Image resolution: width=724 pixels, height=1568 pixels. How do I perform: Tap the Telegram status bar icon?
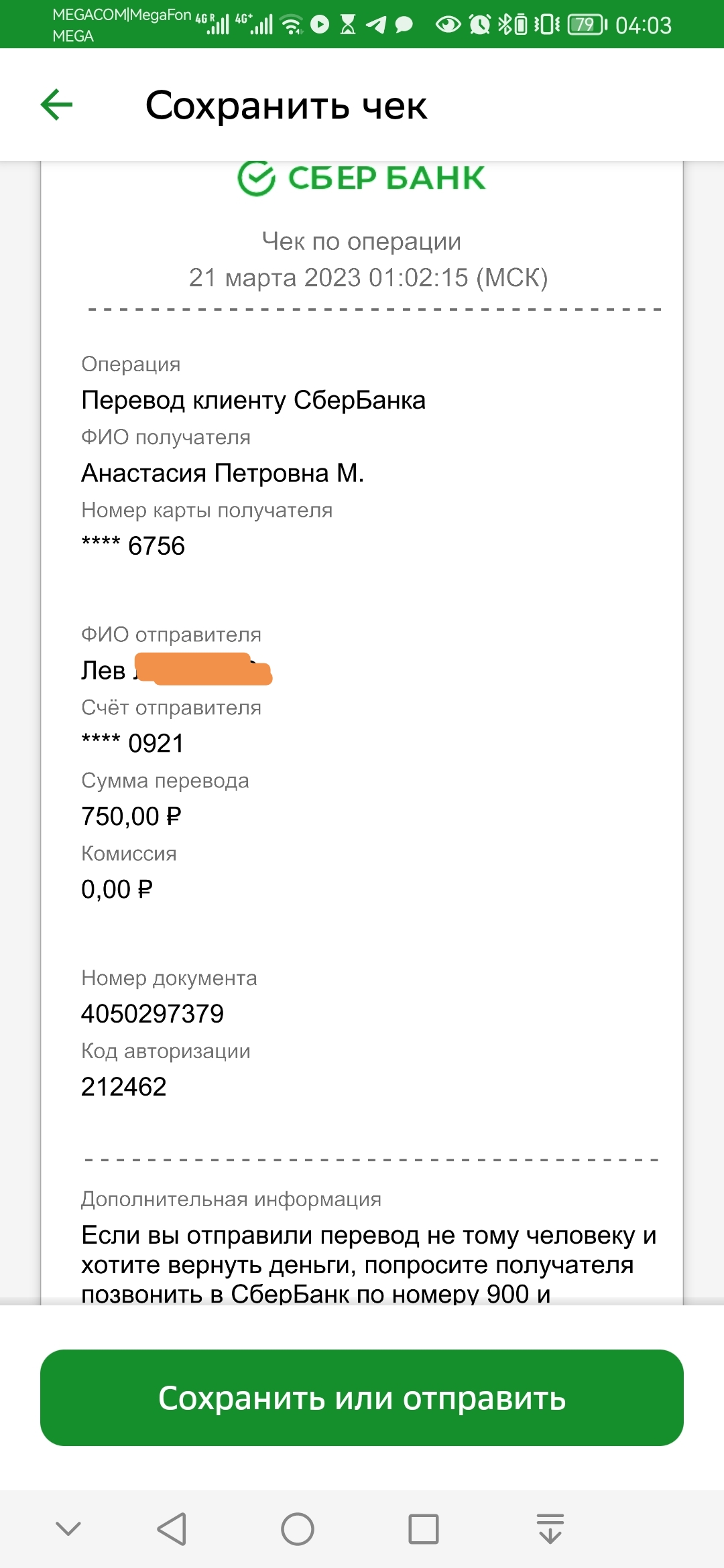(x=376, y=25)
